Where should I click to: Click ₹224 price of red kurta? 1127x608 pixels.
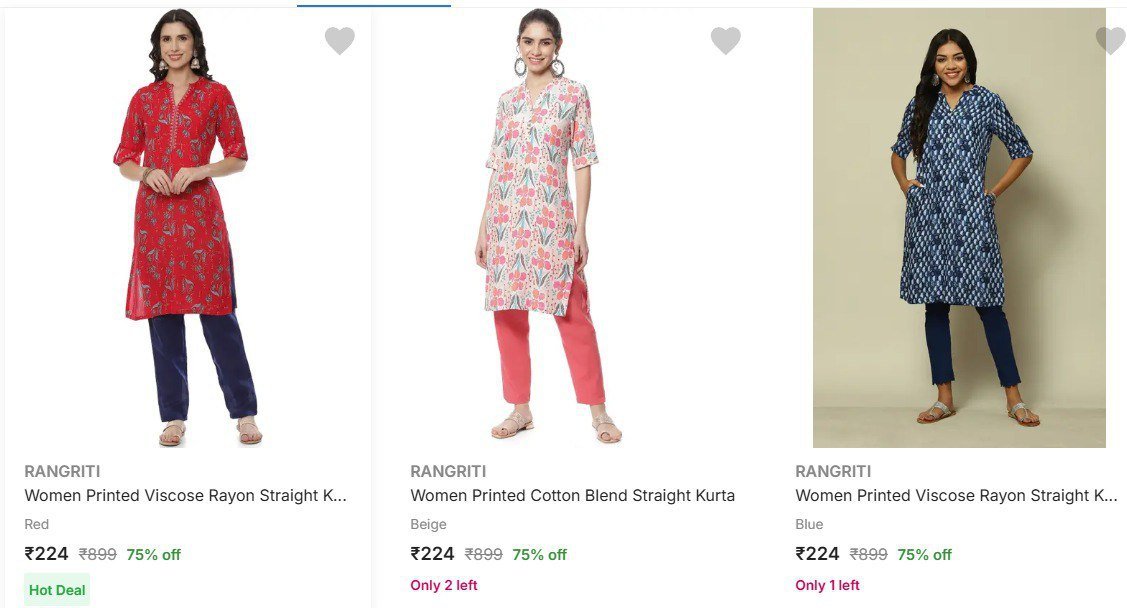pos(46,554)
